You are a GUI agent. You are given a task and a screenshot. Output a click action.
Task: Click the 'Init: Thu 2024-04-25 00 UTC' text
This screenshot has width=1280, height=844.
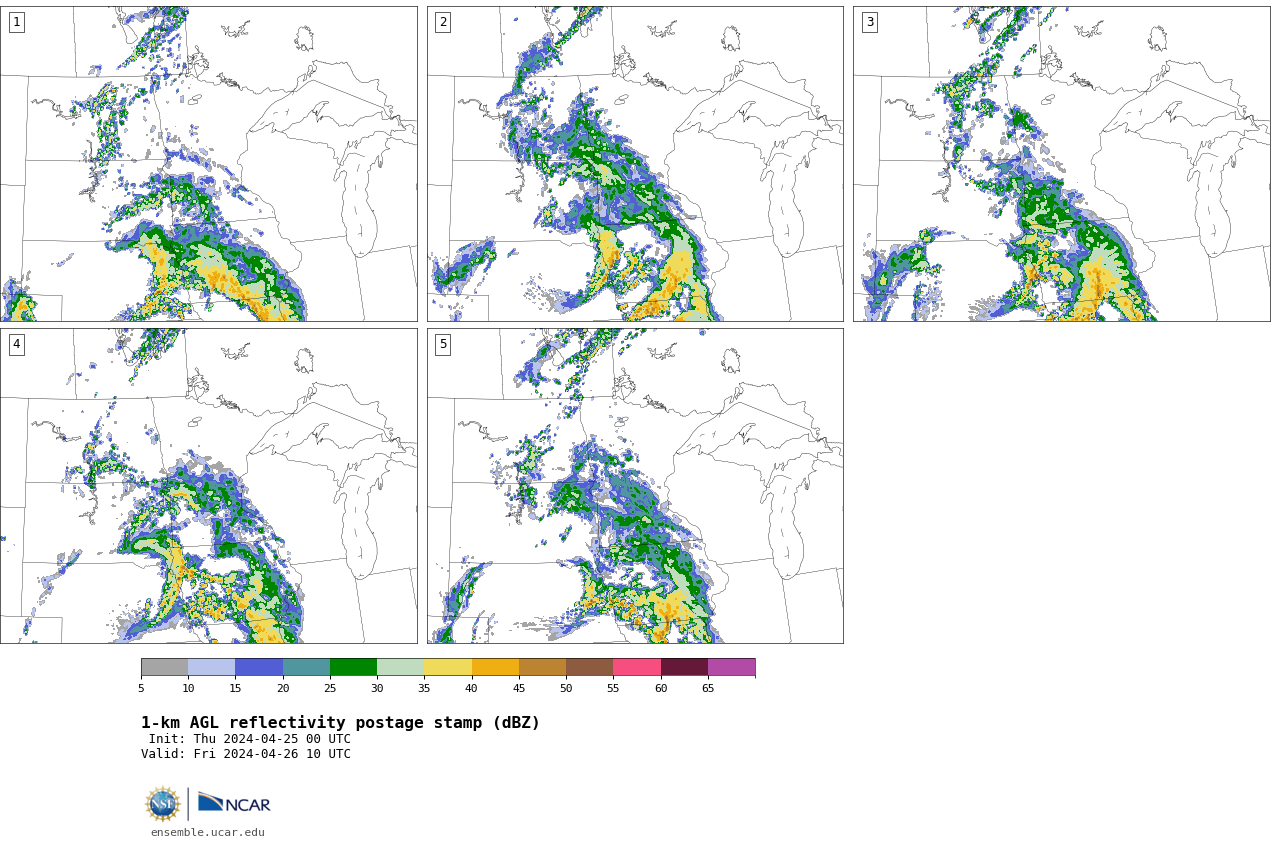coord(250,739)
